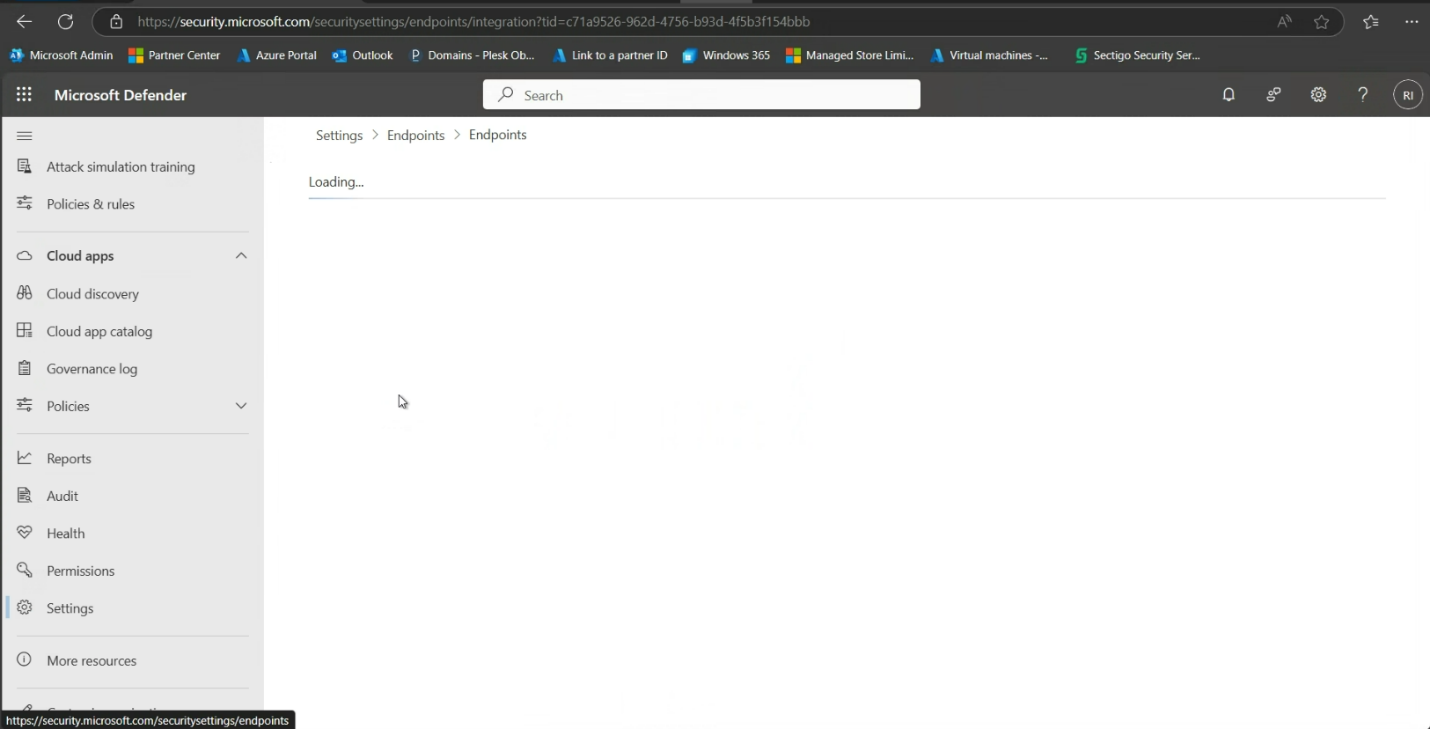Open the Microsoft 365 app launcher waffle
This screenshot has height=729, width=1430.
(24, 94)
